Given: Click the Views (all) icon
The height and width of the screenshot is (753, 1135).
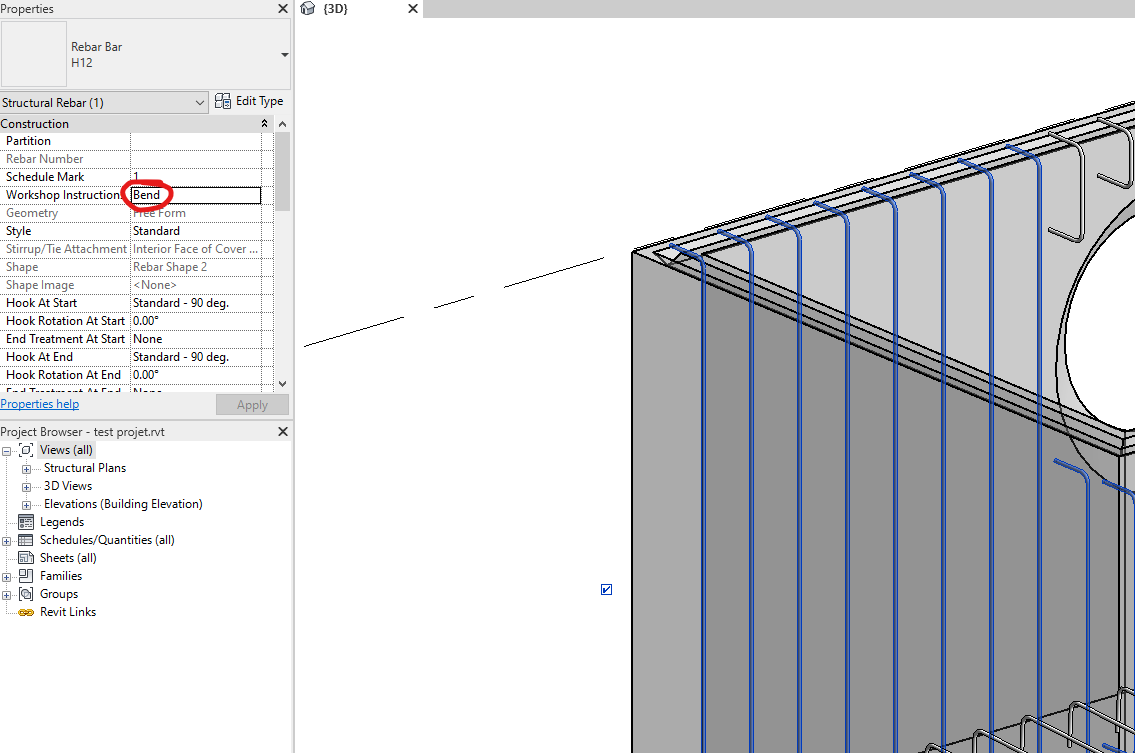Looking at the screenshot, I should pyautogui.click(x=26, y=450).
